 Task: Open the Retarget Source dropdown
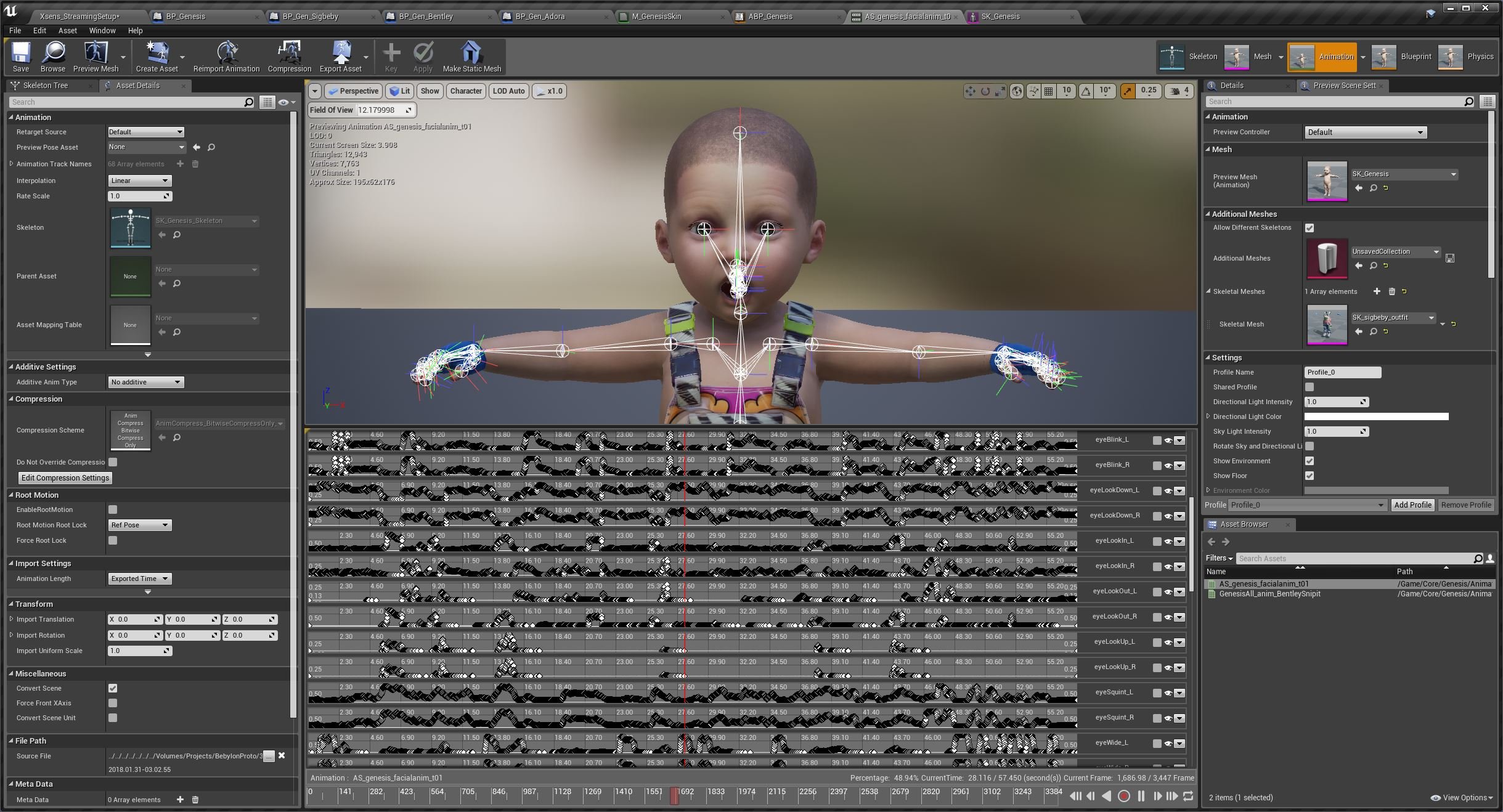pyautogui.click(x=145, y=131)
